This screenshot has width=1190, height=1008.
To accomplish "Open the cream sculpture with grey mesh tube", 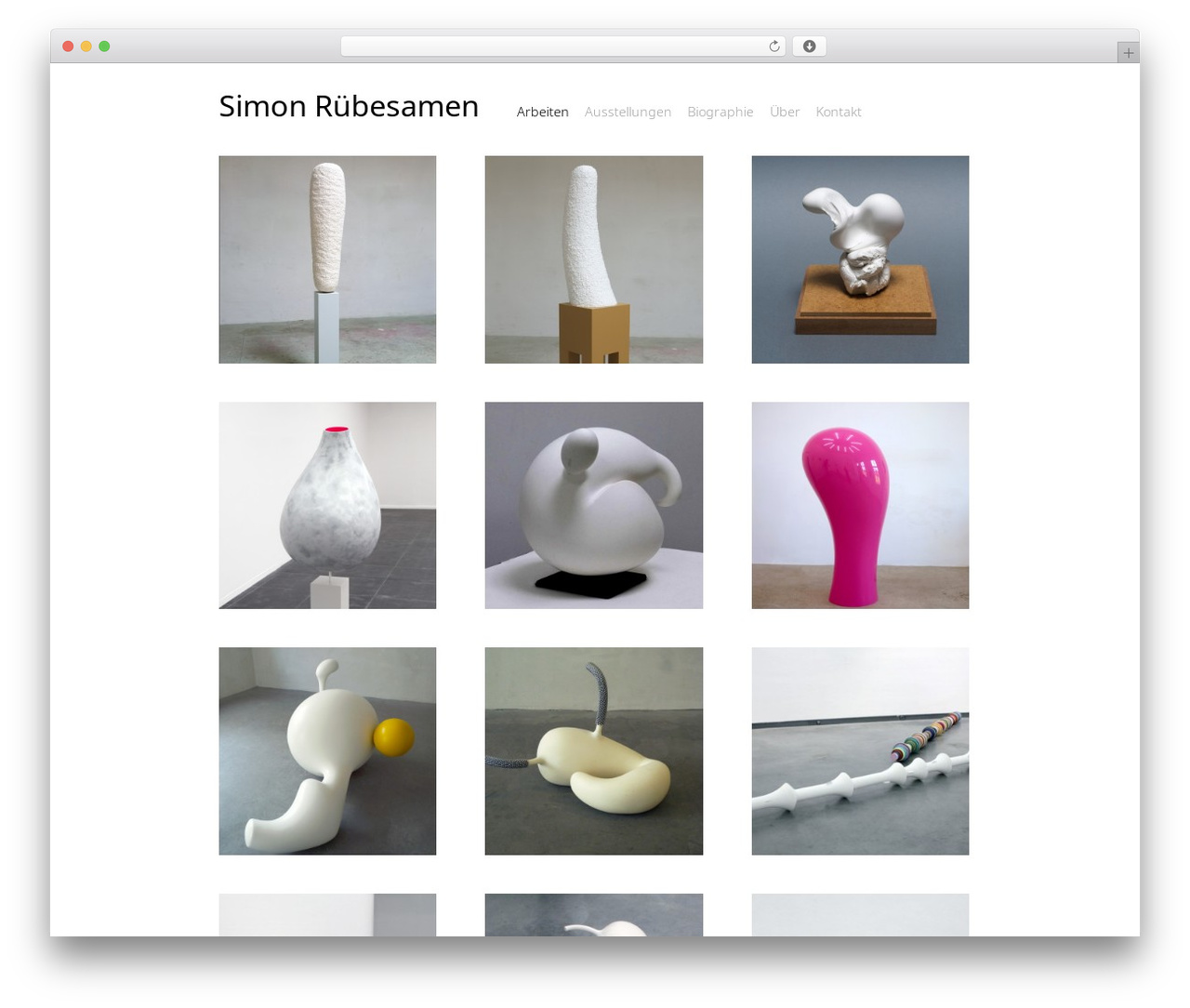I will click(x=594, y=751).
